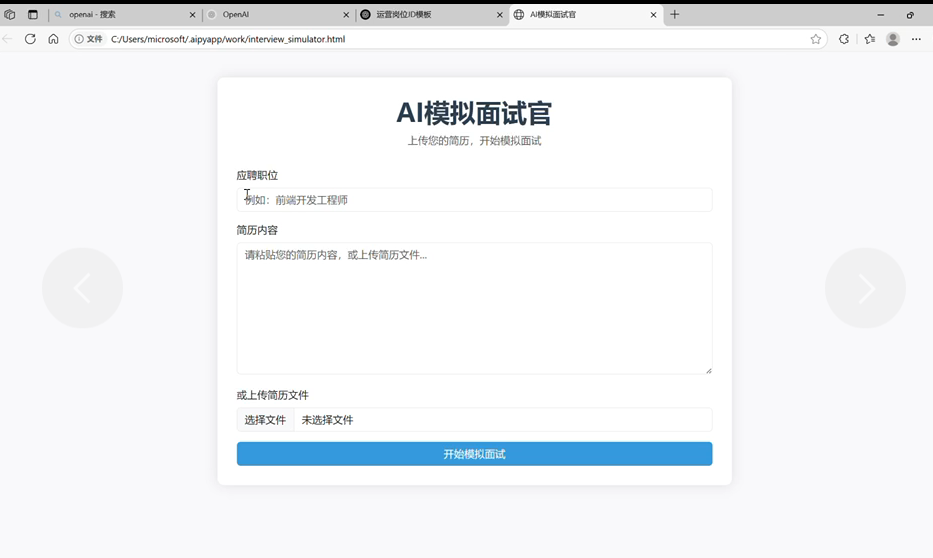Open the user profile avatar
This screenshot has height=558, width=933.
(893, 39)
